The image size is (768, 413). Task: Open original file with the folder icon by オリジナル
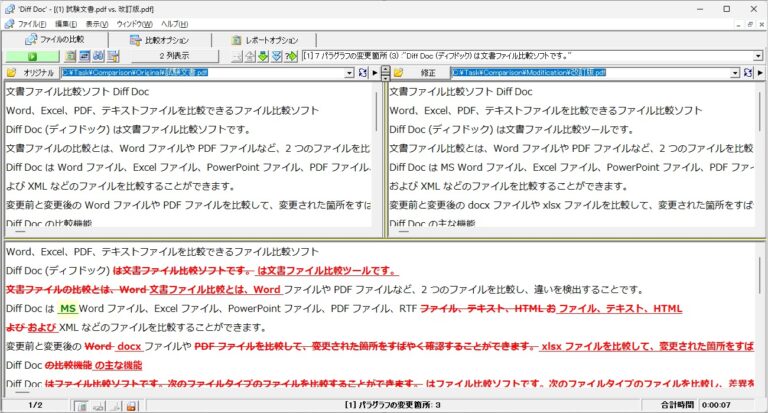click(x=11, y=73)
